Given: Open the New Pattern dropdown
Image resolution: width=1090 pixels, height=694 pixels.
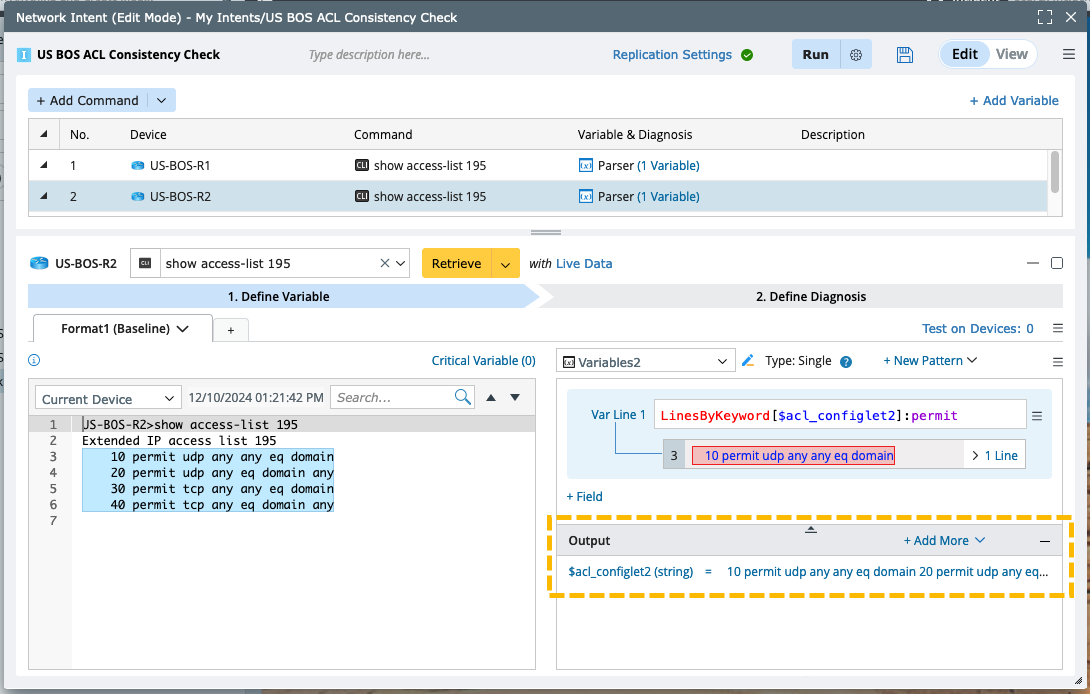Looking at the screenshot, I should click(x=930, y=361).
